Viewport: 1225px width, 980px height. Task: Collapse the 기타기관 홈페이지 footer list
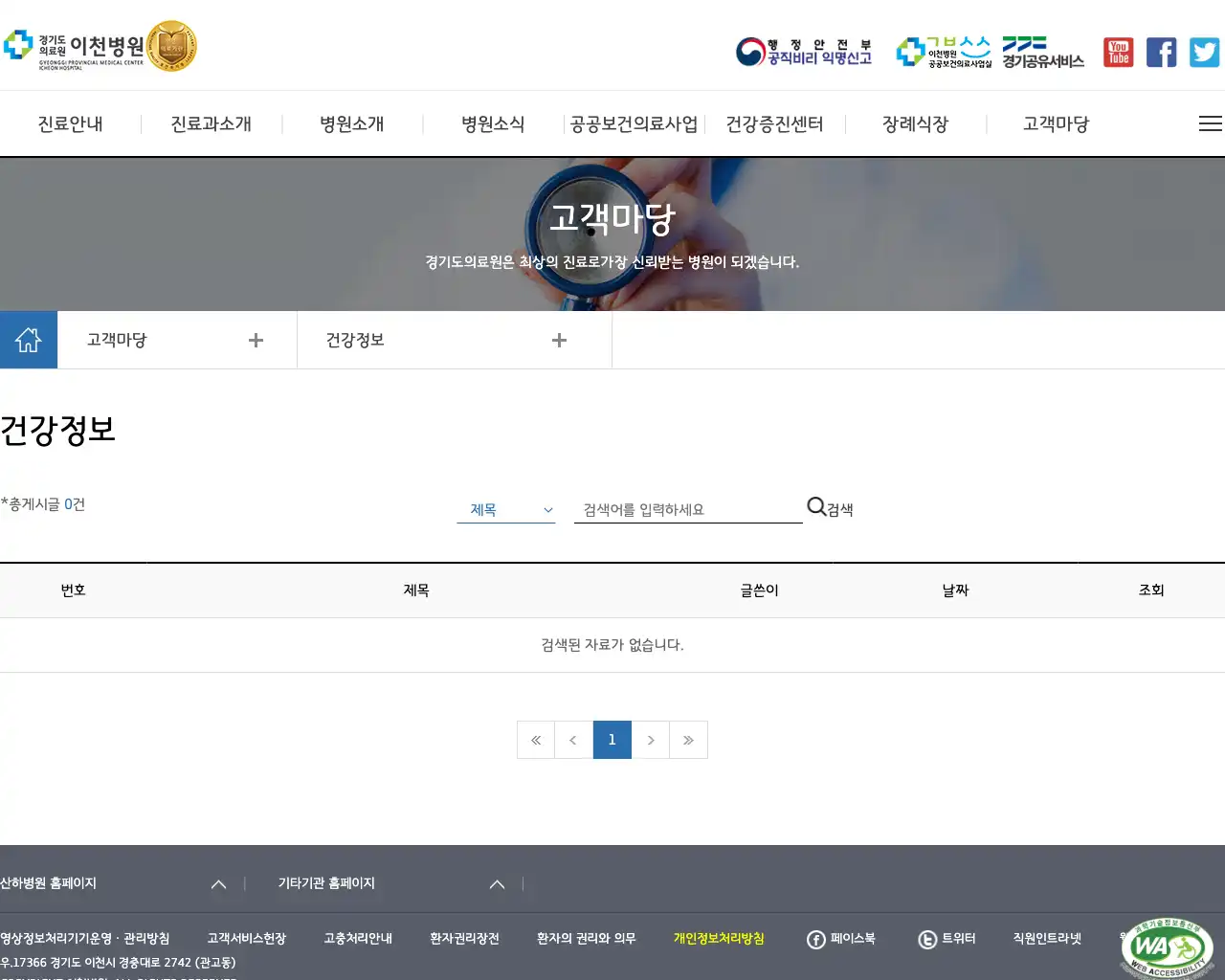pos(497,883)
